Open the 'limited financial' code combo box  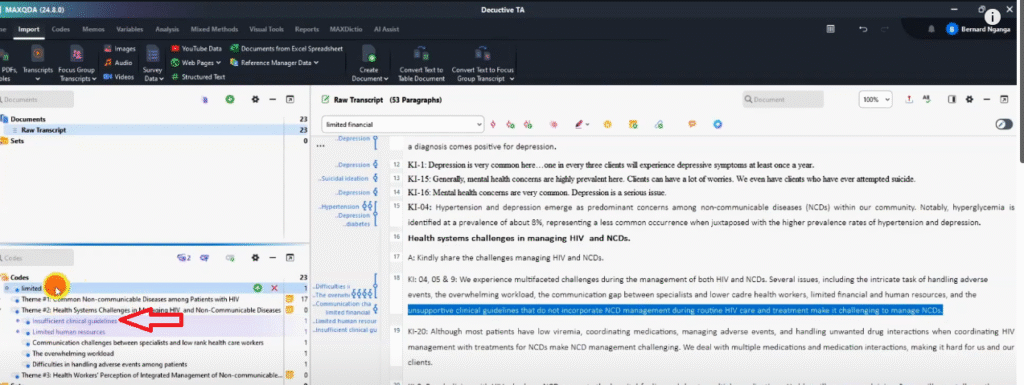point(403,124)
